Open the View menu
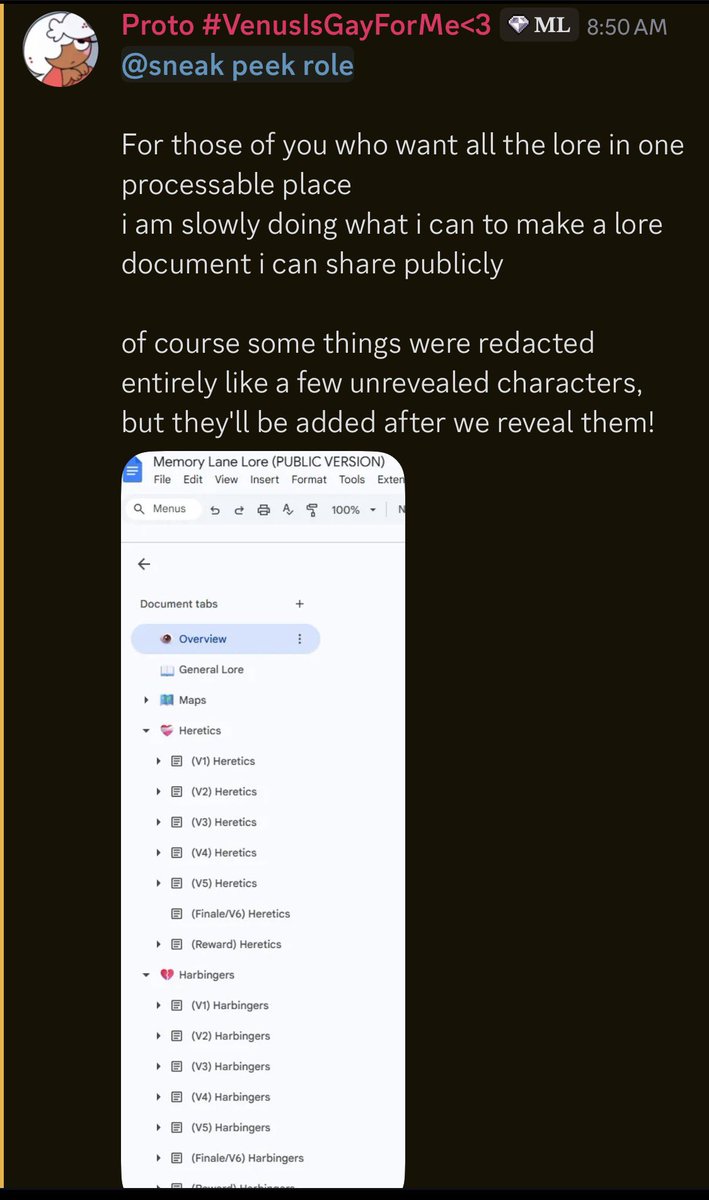 point(227,480)
